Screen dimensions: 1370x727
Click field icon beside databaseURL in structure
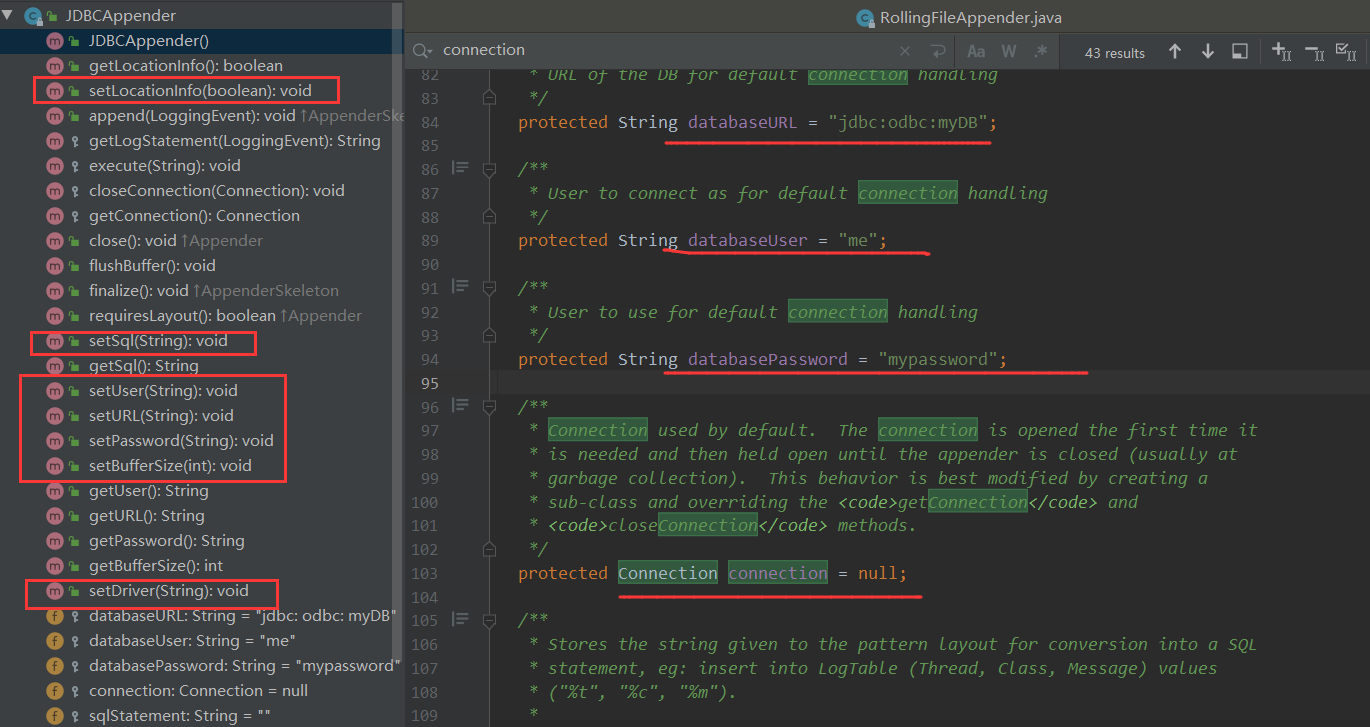(54, 616)
